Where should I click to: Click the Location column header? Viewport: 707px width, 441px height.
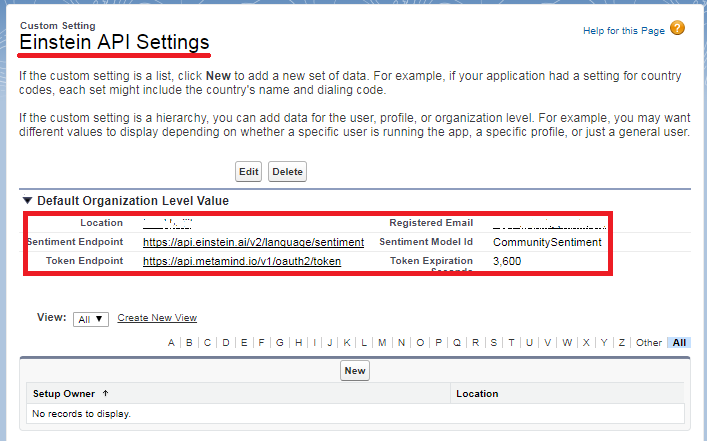[x=477, y=394]
